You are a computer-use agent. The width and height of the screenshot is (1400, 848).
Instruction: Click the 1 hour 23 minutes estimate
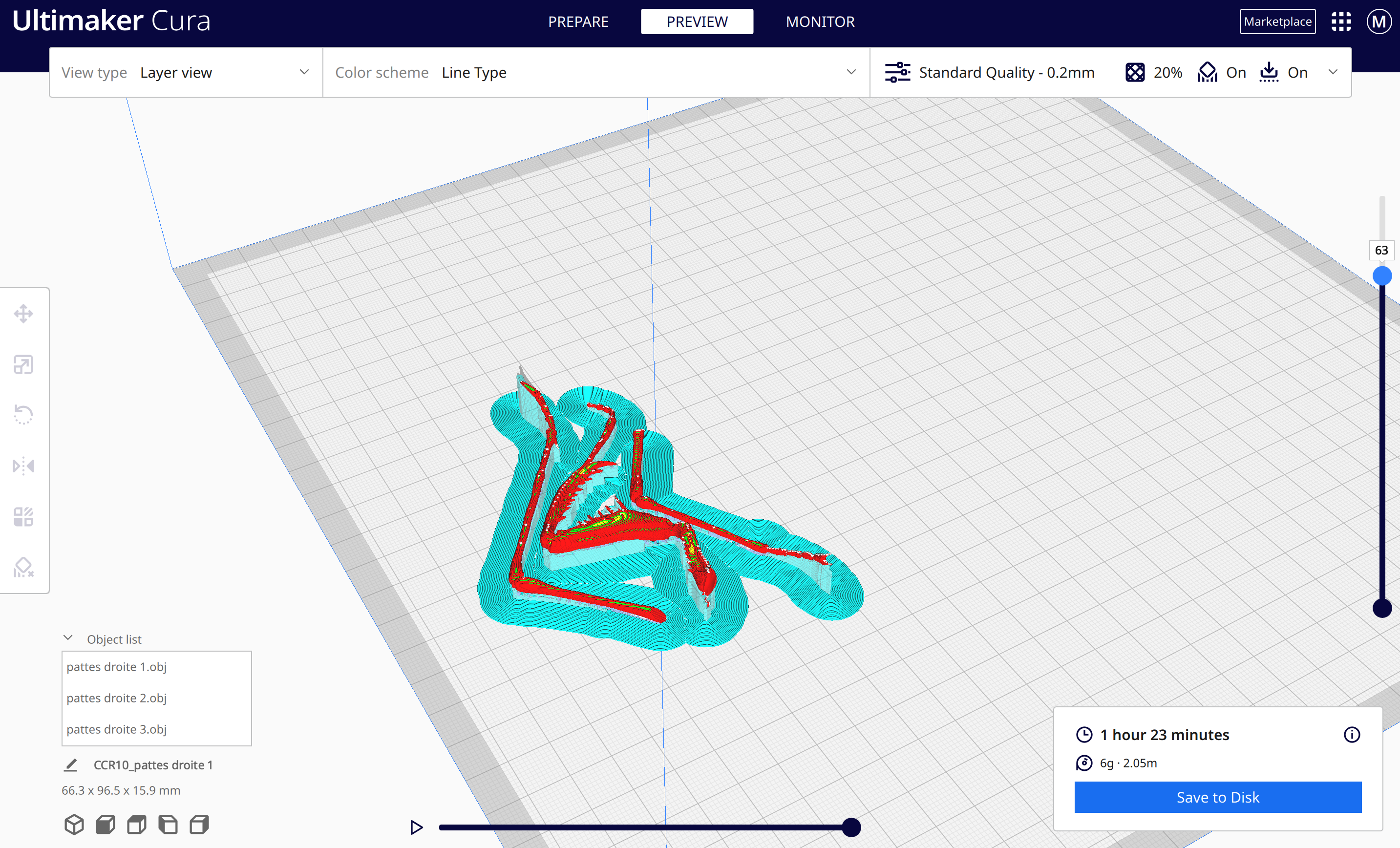tap(1164, 734)
